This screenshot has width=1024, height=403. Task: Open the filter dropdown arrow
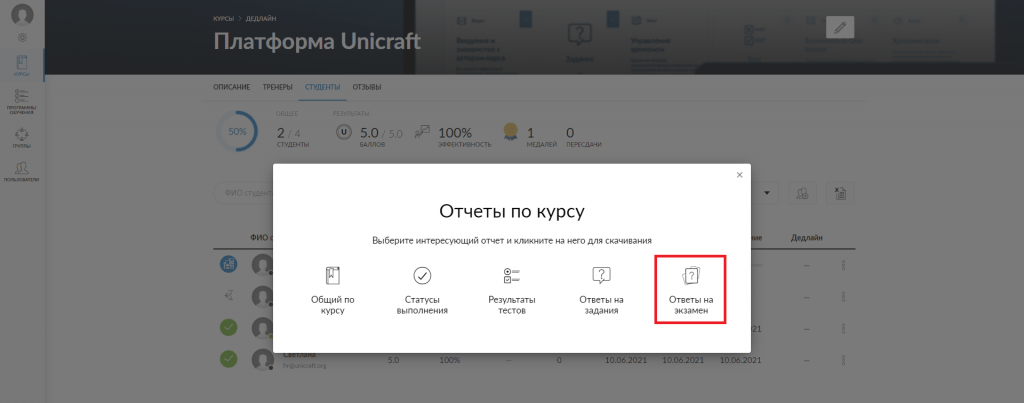pyautogui.click(x=766, y=193)
